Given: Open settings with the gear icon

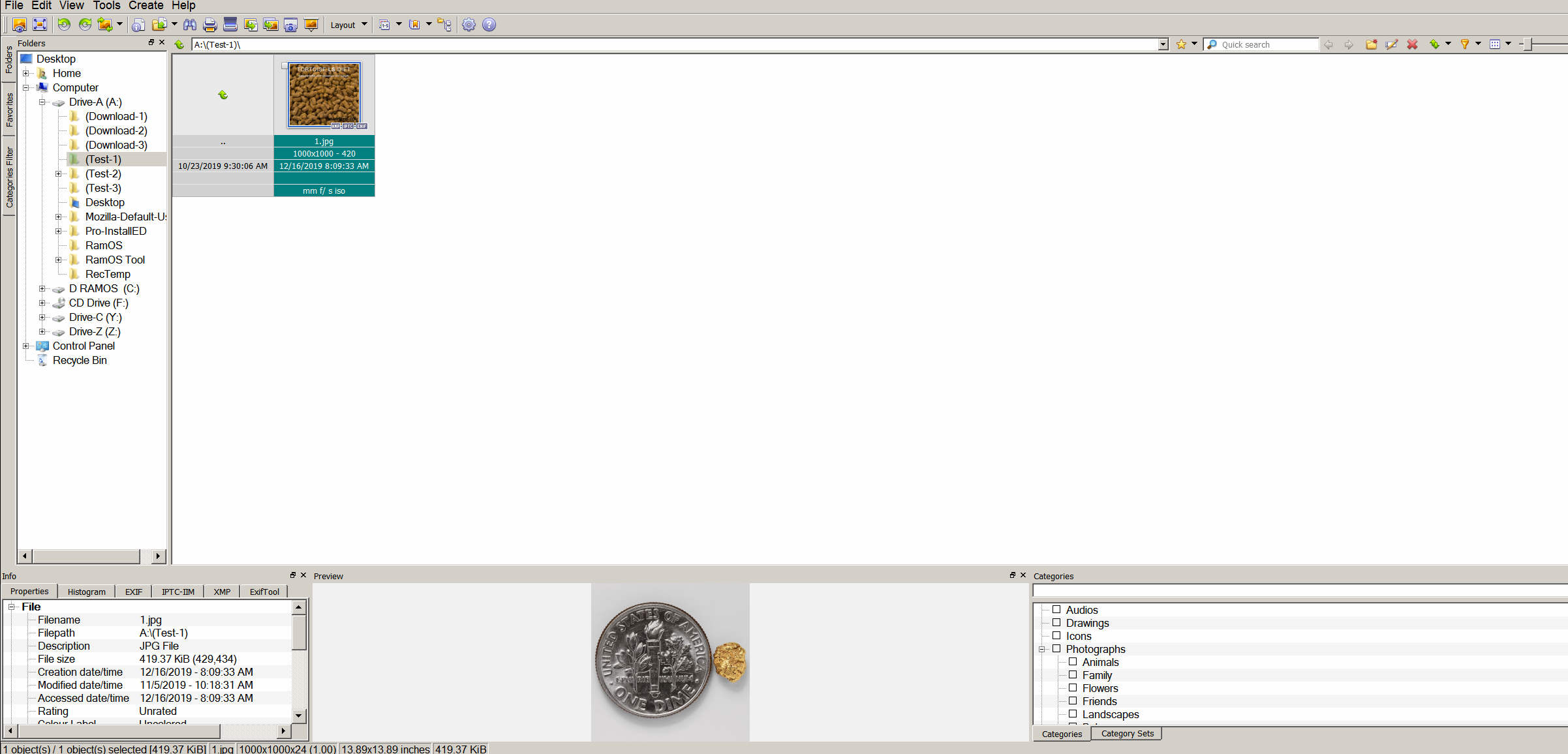Looking at the screenshot, I should (469, 25).
